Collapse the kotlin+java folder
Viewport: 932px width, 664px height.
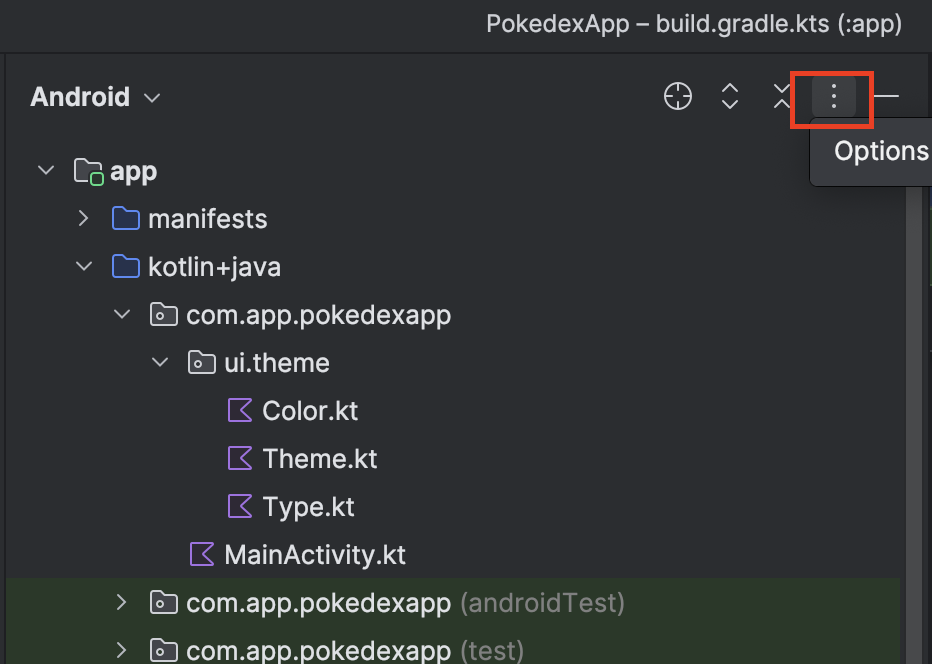point(84,267)
